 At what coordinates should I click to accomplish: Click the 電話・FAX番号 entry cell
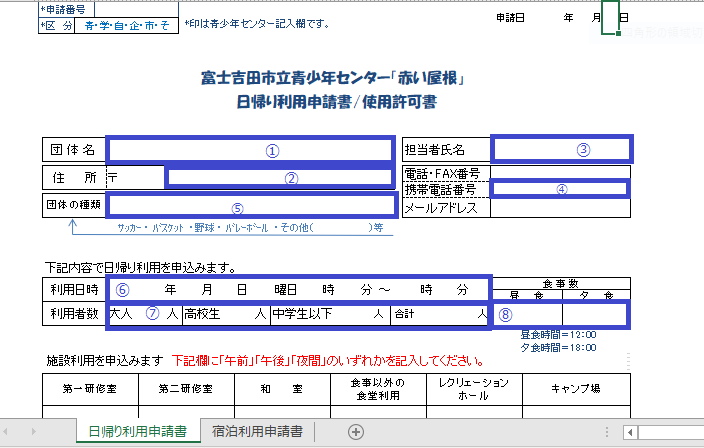pyautogui.click(x=560, y=172)
